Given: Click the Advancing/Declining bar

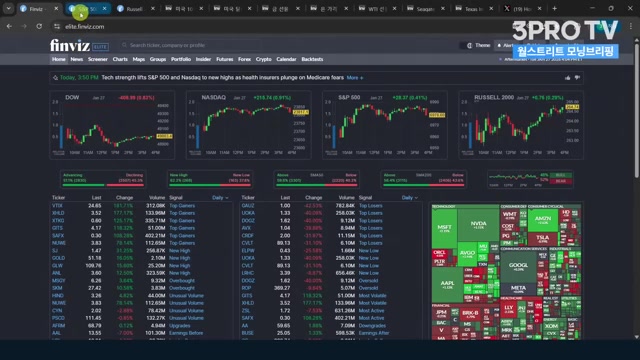Looking at the screenshot, I should pyautogui.click(x=103, y=179).
